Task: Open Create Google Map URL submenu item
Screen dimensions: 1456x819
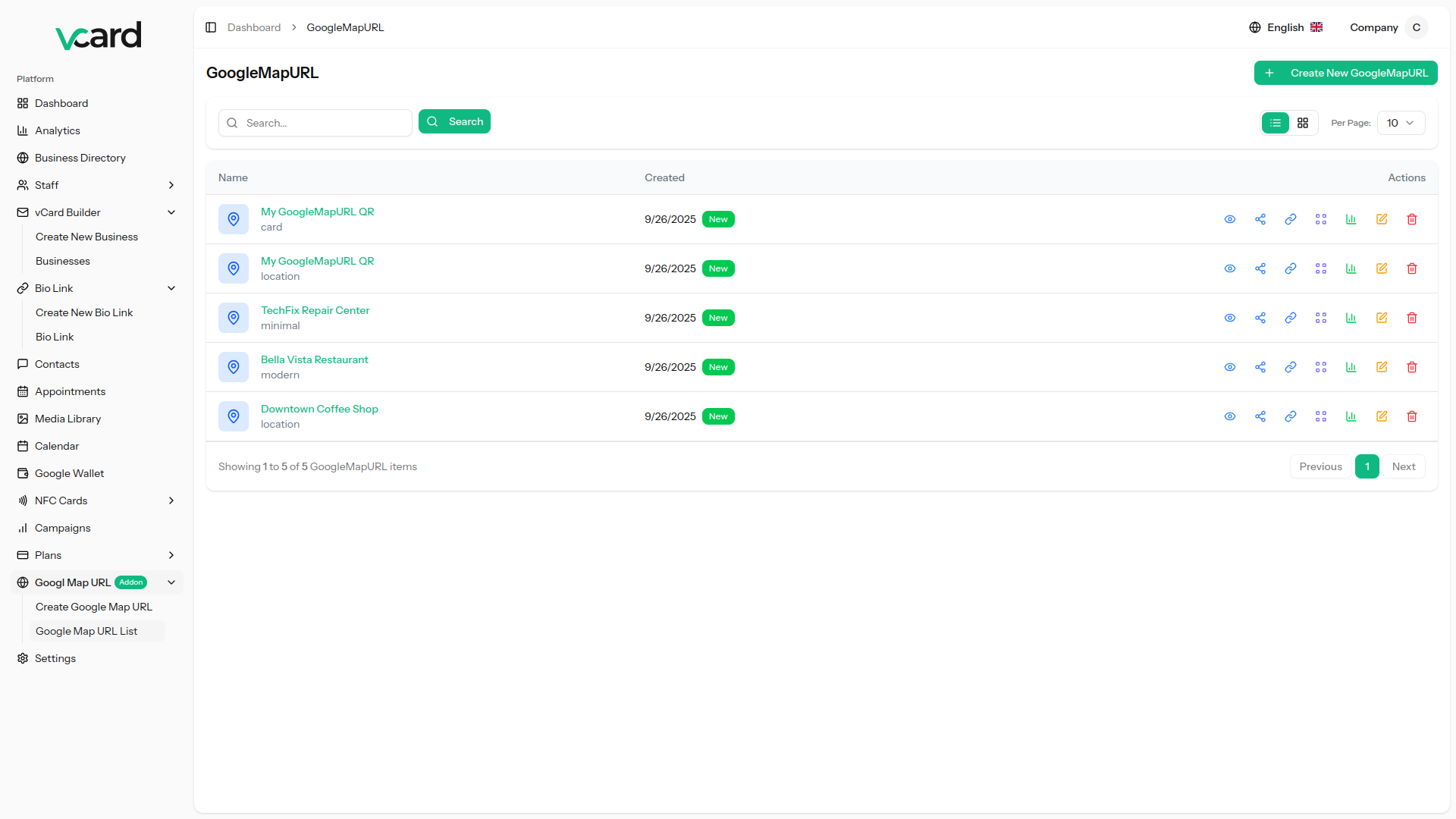Action: coord(94,607)
